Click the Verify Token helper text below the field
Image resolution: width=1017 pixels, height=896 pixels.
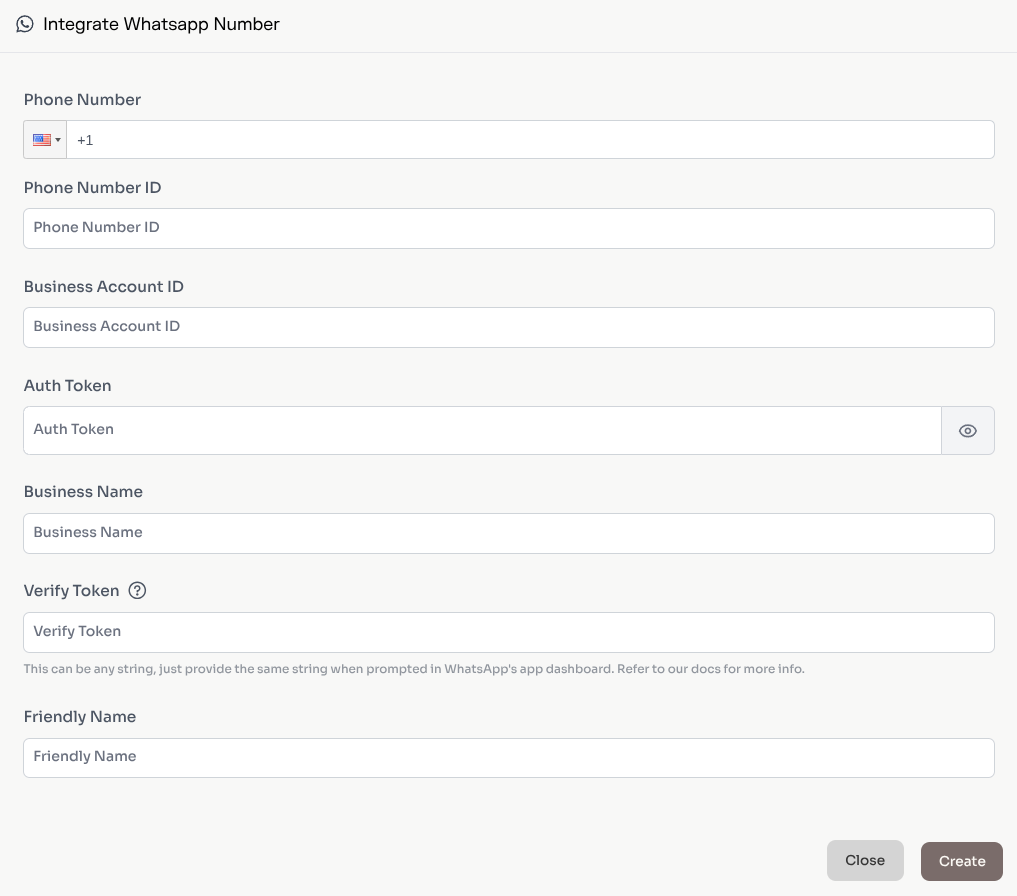click(x=414, y=668)
